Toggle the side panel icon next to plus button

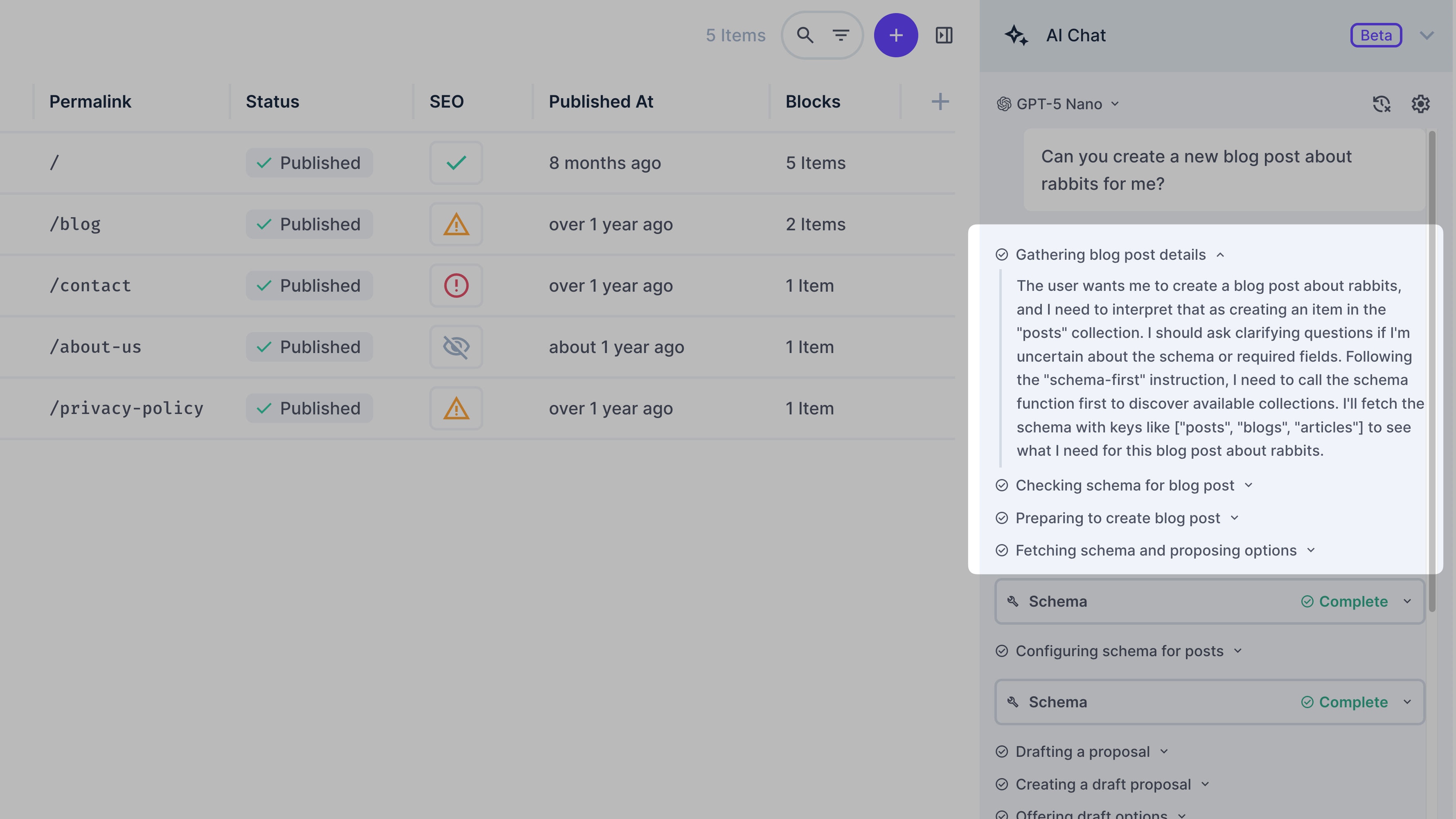click(944, 35)
